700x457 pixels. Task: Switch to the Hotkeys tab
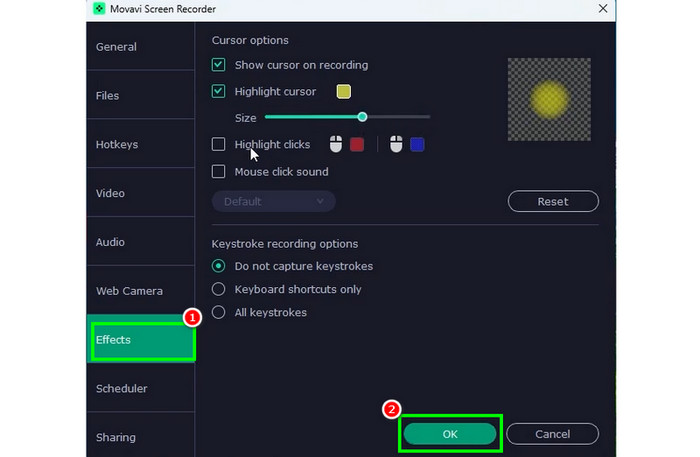coord(141,145)
